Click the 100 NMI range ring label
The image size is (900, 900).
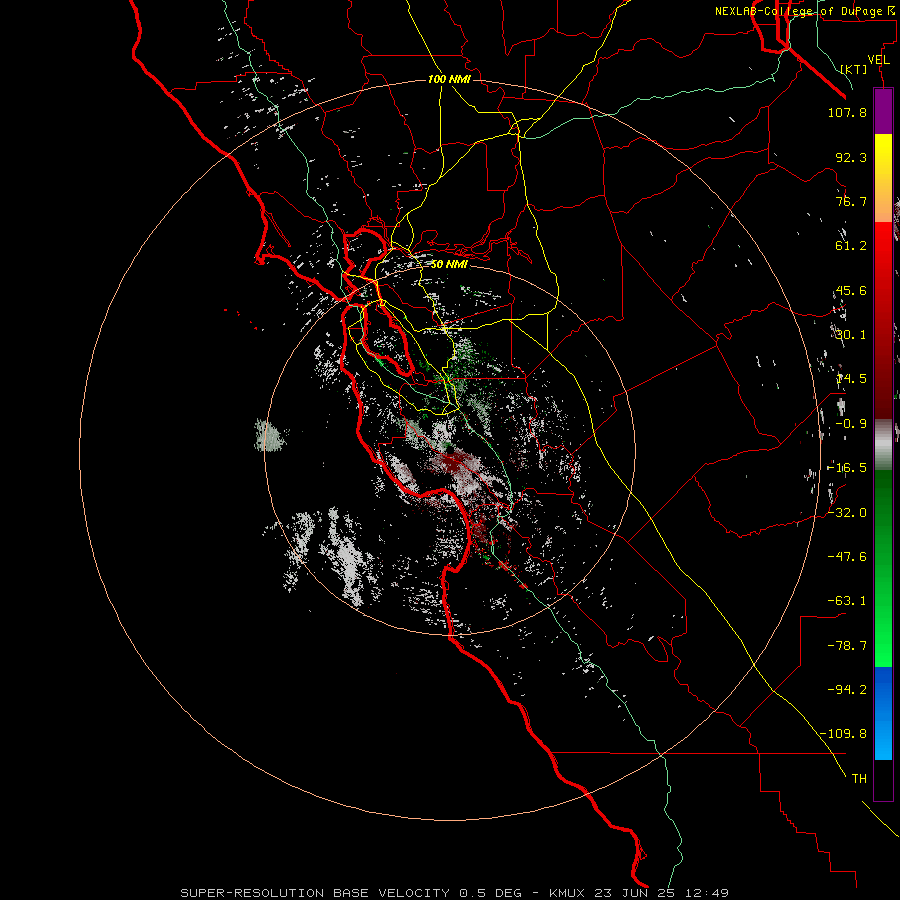tap(449, 79)
